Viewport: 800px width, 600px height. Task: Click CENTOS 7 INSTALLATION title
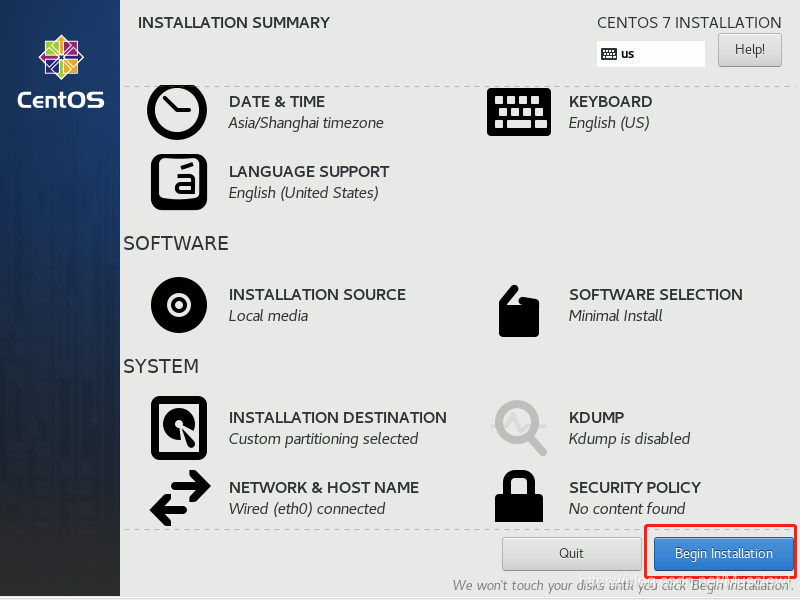pos(689,22)
